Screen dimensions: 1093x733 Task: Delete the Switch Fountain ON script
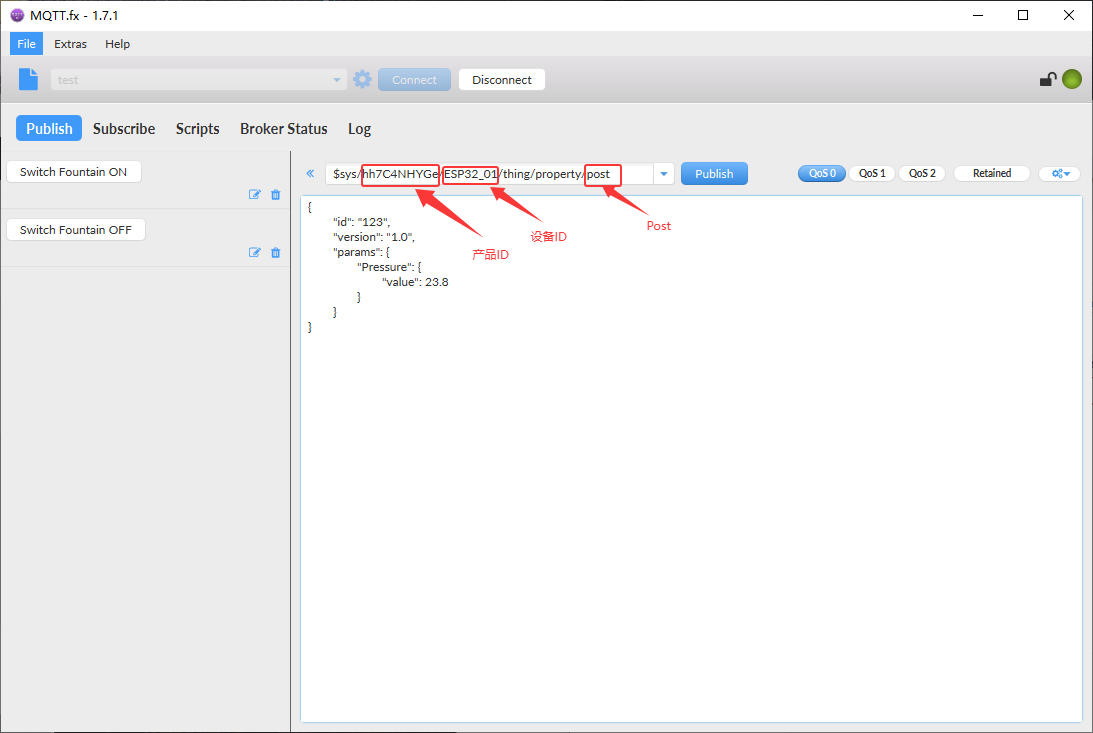(x=275, y=194)
